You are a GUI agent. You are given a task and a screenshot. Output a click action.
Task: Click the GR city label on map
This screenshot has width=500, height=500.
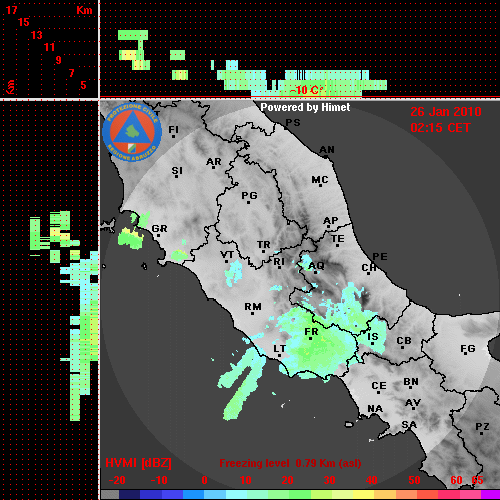(x=159, y=229)
